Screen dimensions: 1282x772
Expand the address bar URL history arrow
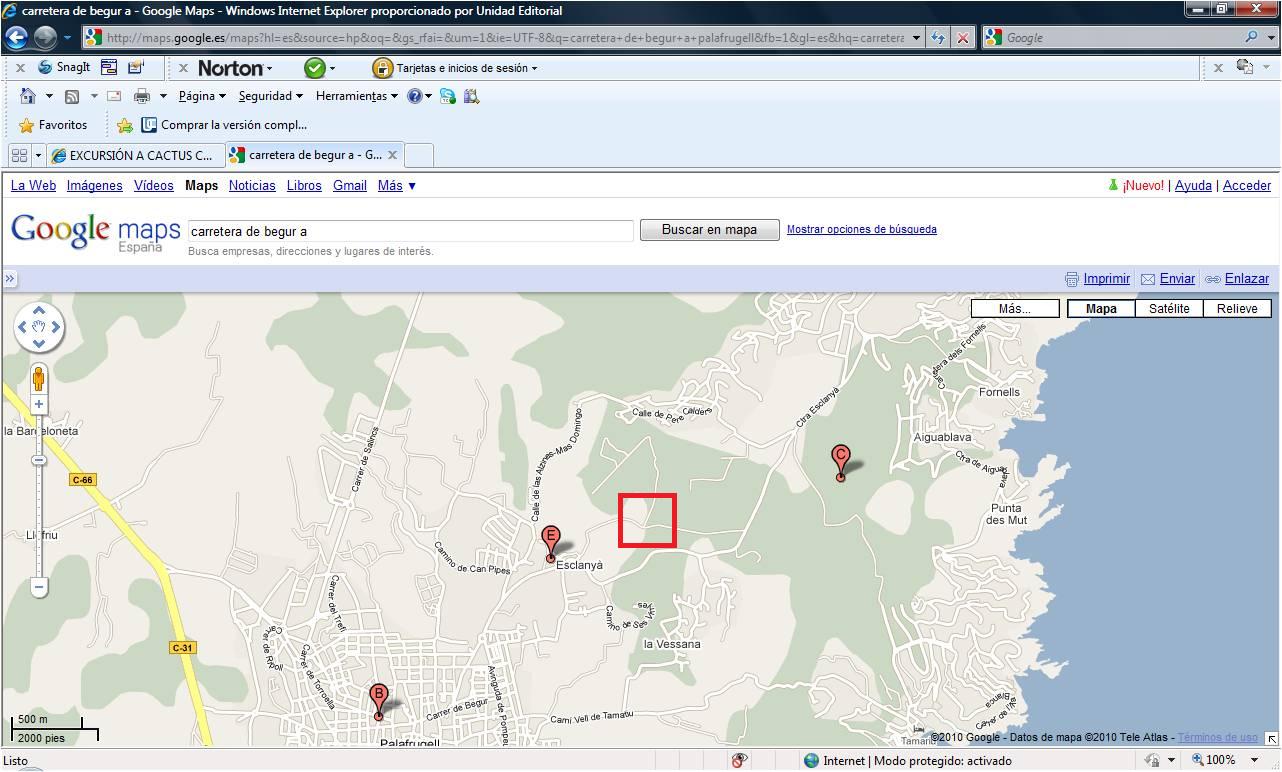[x=914, y=38]
